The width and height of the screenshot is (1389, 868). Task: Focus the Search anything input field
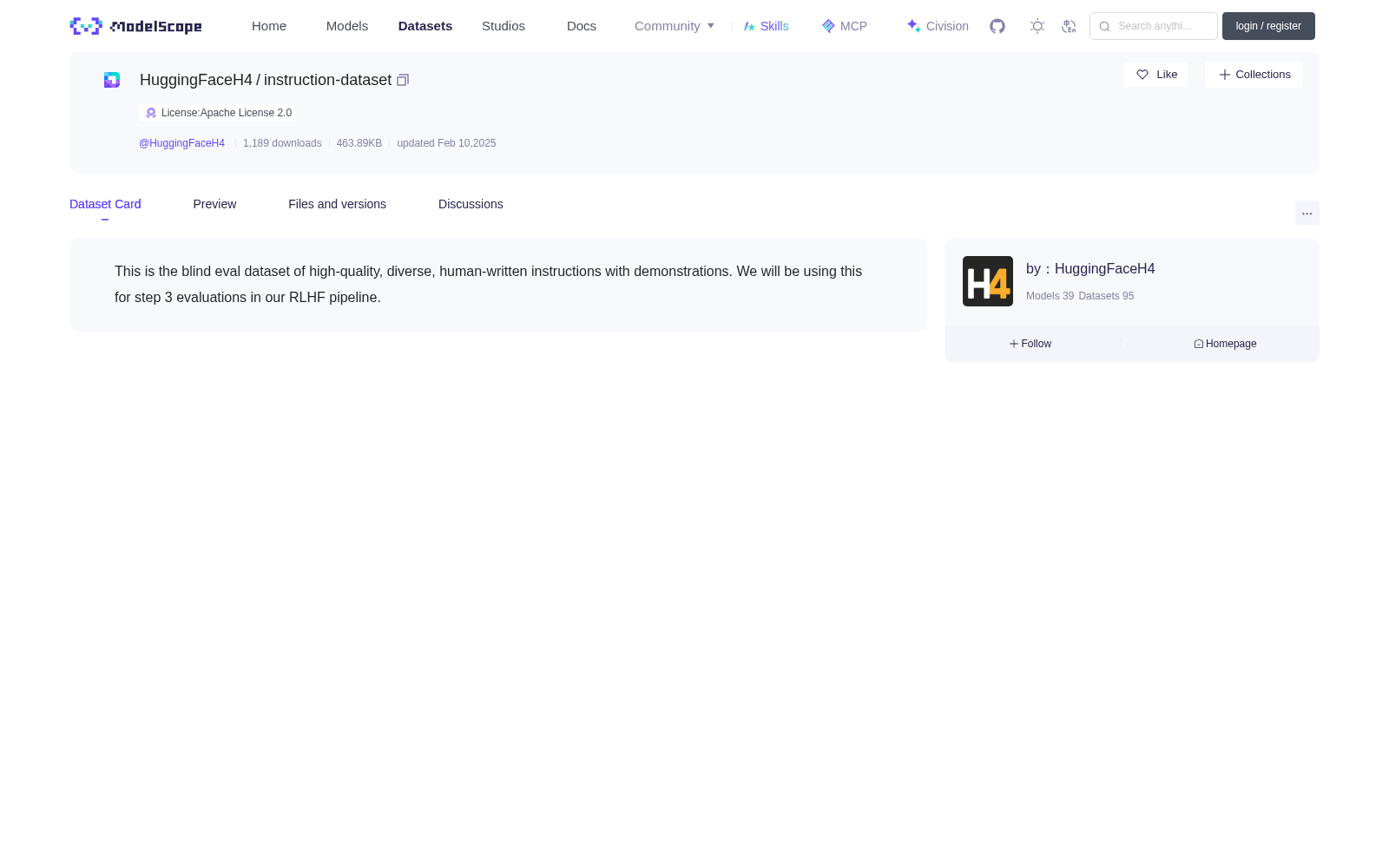click(x=1154, y=26)
